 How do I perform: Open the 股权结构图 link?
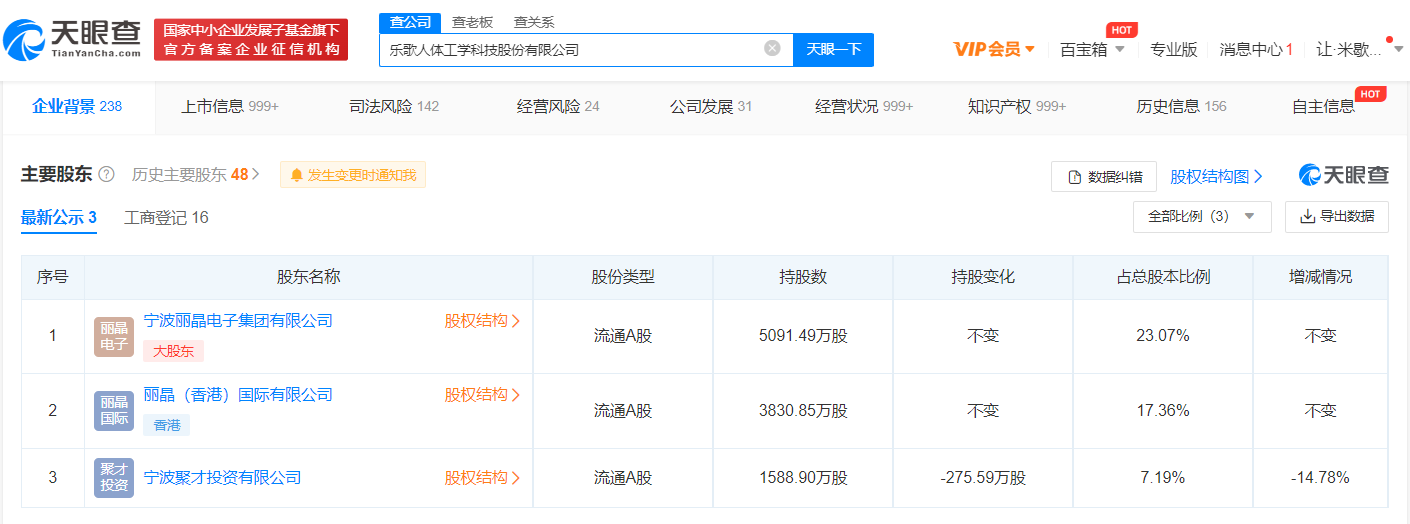pyautogui.click(x=1216, y=176)
